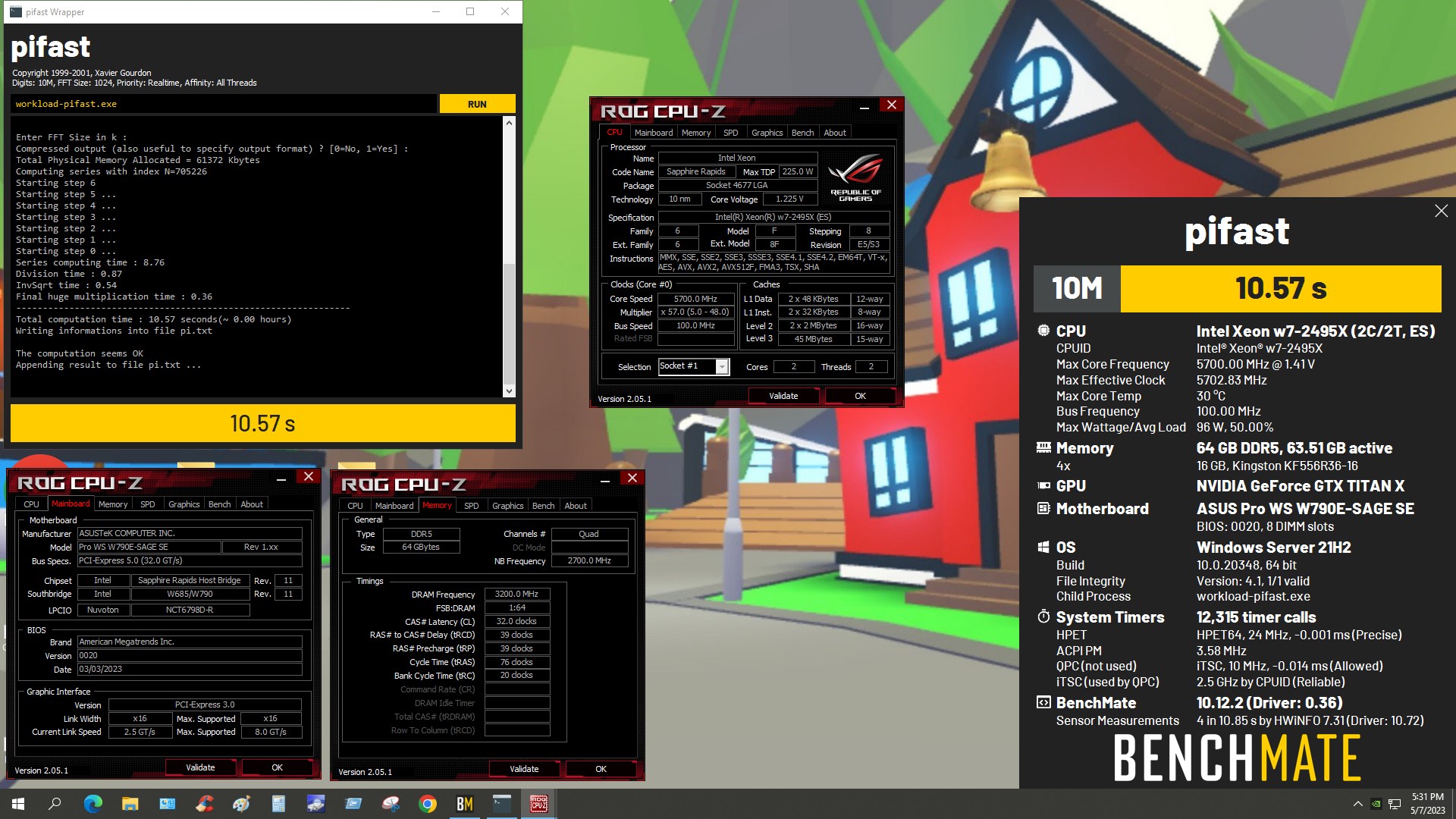Open Graphics tab in CPU window
The height and width of the screenshot is (819, 1456).
pyautogui.click(x=767, y=133)
